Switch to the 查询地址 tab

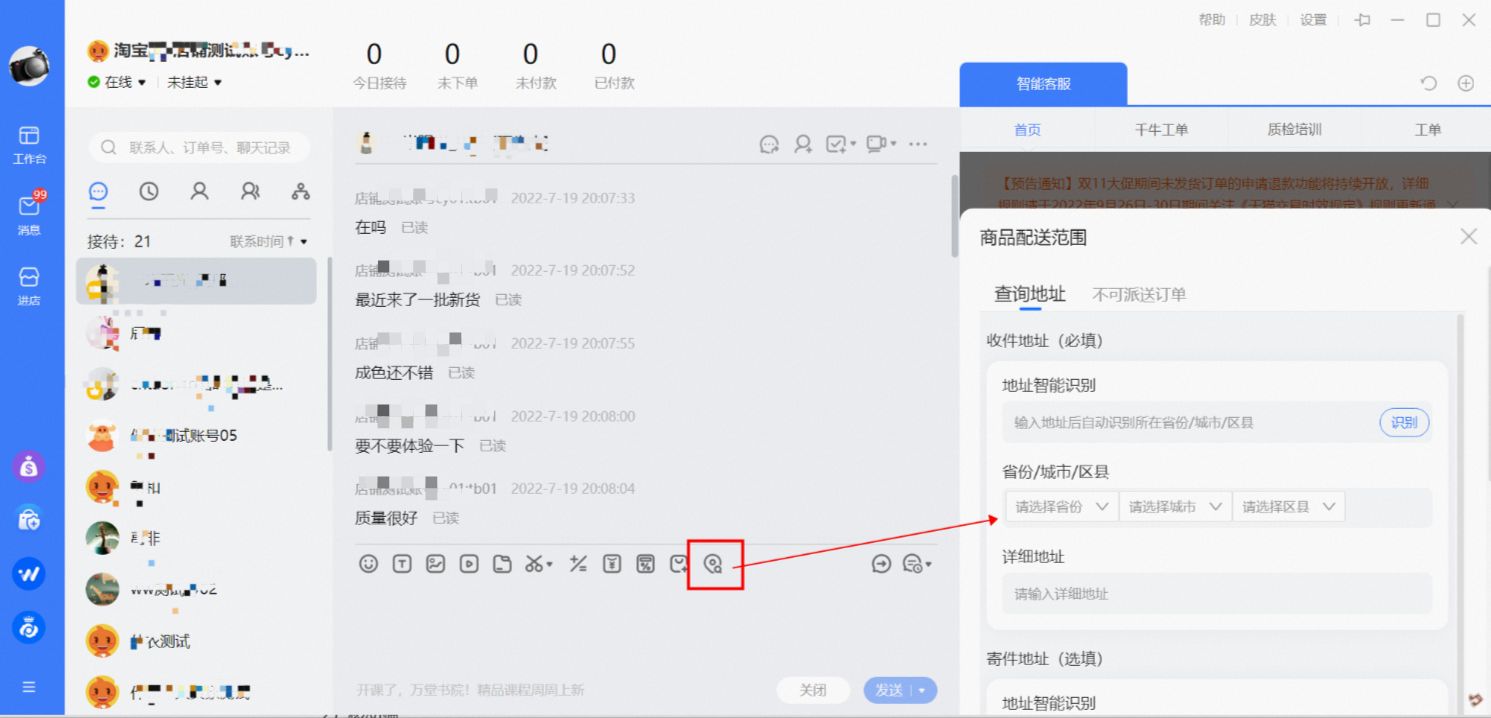click(1030, 294)
